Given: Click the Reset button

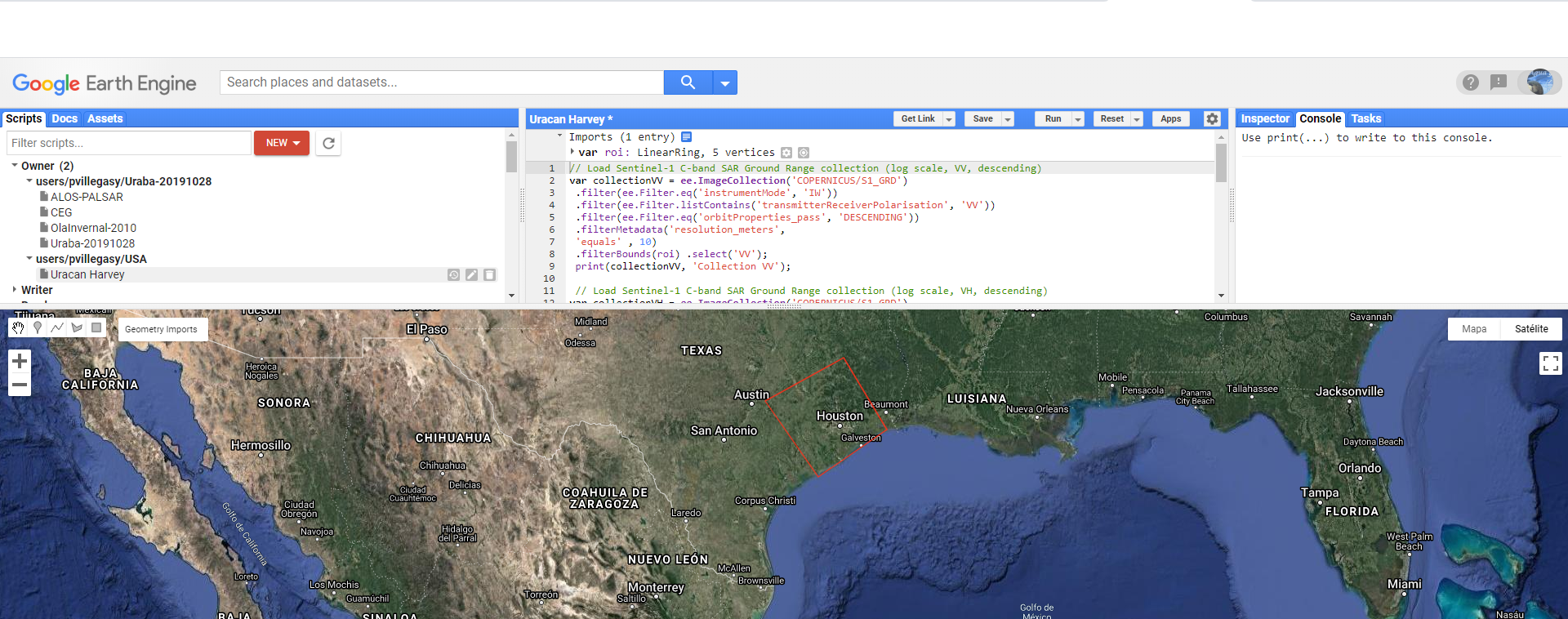Looking at the screenshot, I should point(1112,119).
